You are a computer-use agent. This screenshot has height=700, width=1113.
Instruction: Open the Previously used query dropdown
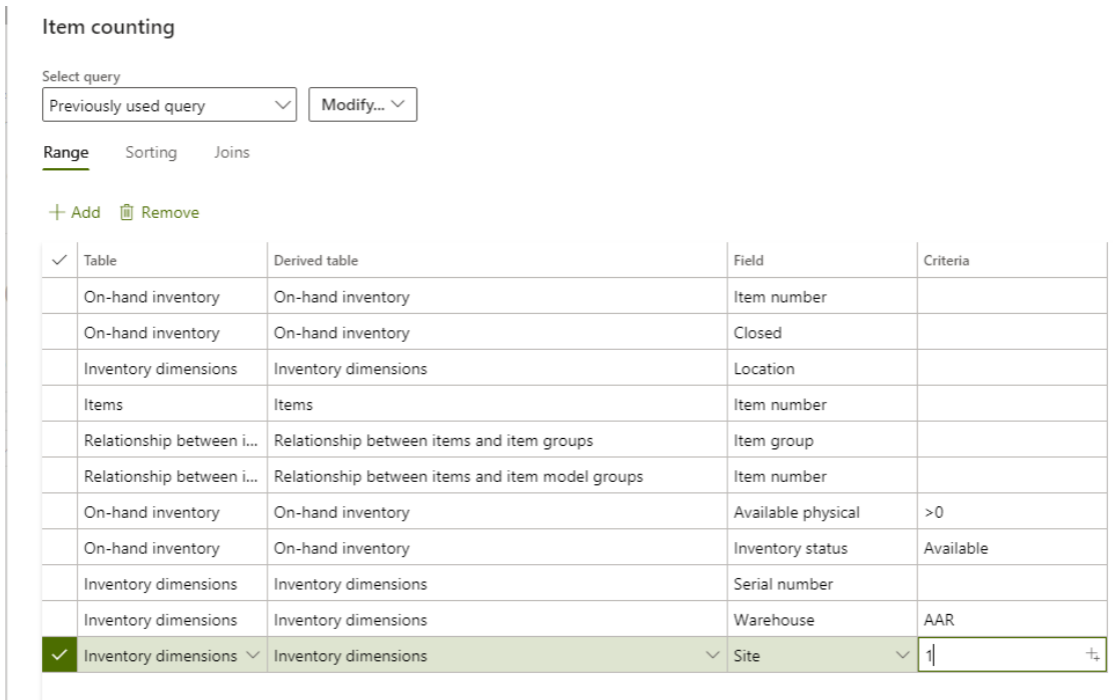(x=170, y=105)
